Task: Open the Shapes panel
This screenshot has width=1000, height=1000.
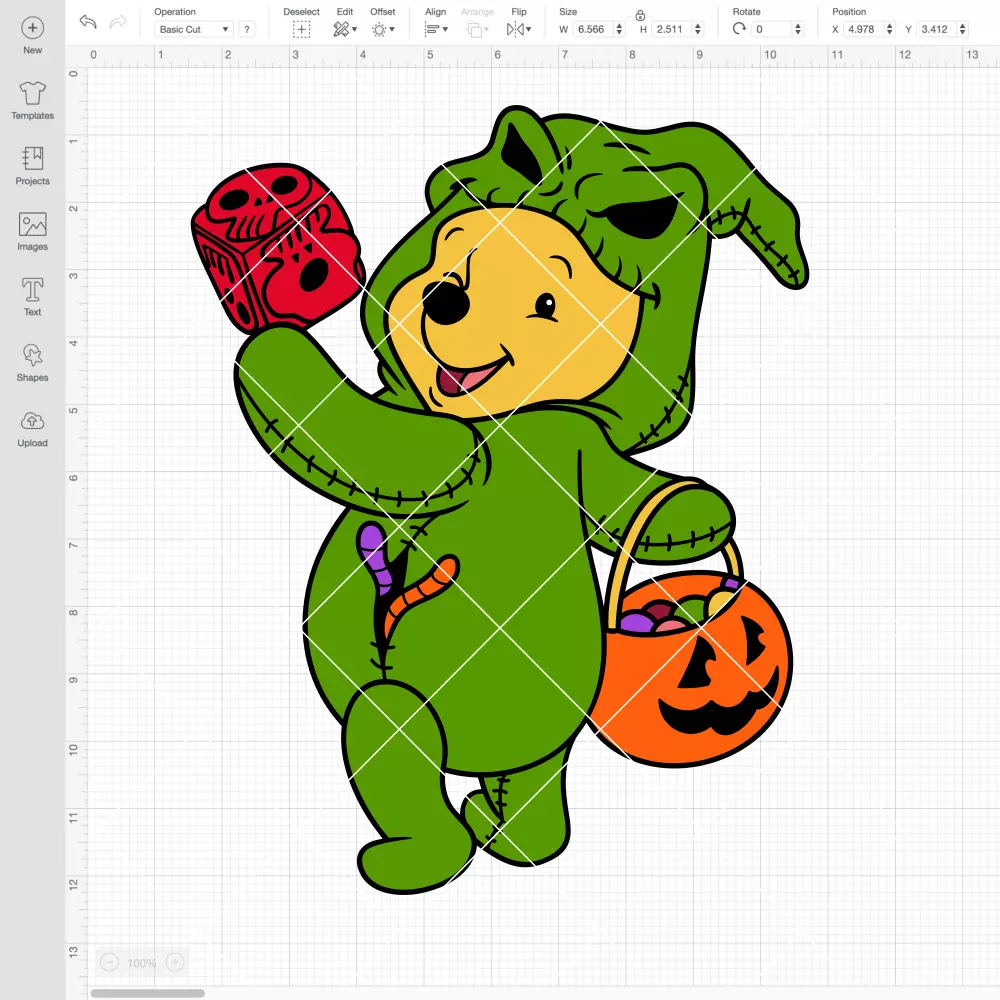Action: [33, 363]
